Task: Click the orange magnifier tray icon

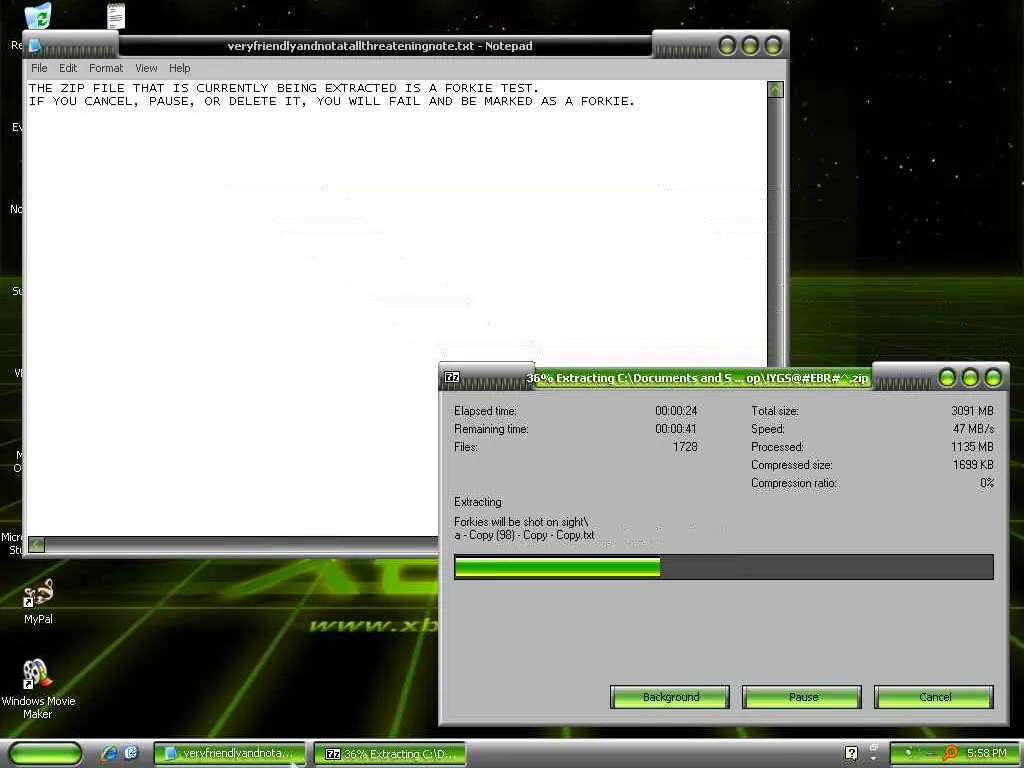Action: pyautogui.click(x=950, y=753)
